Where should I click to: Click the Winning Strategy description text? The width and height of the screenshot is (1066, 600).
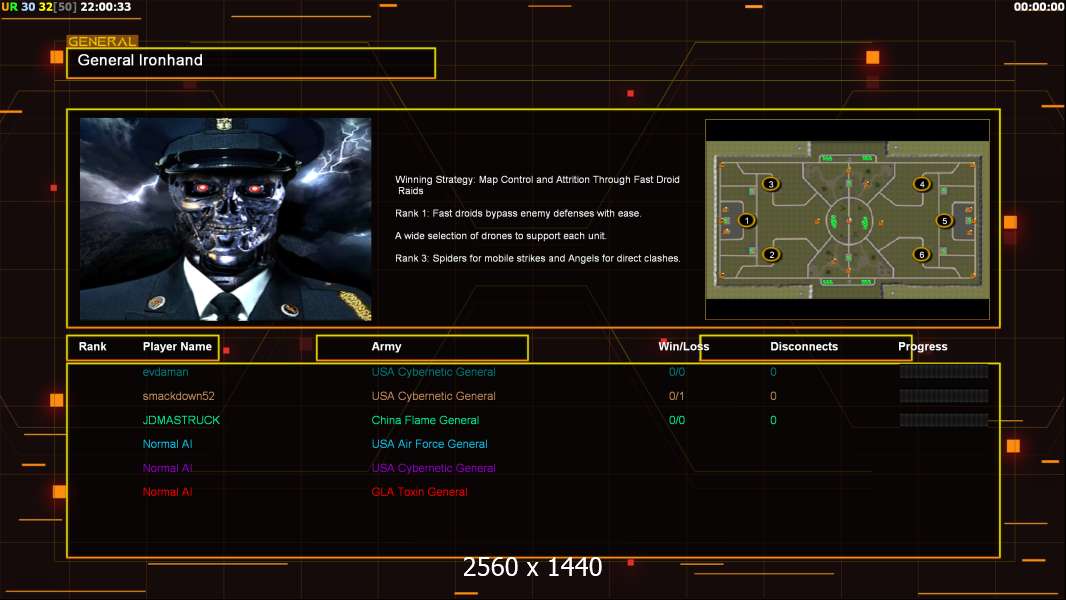537,185
